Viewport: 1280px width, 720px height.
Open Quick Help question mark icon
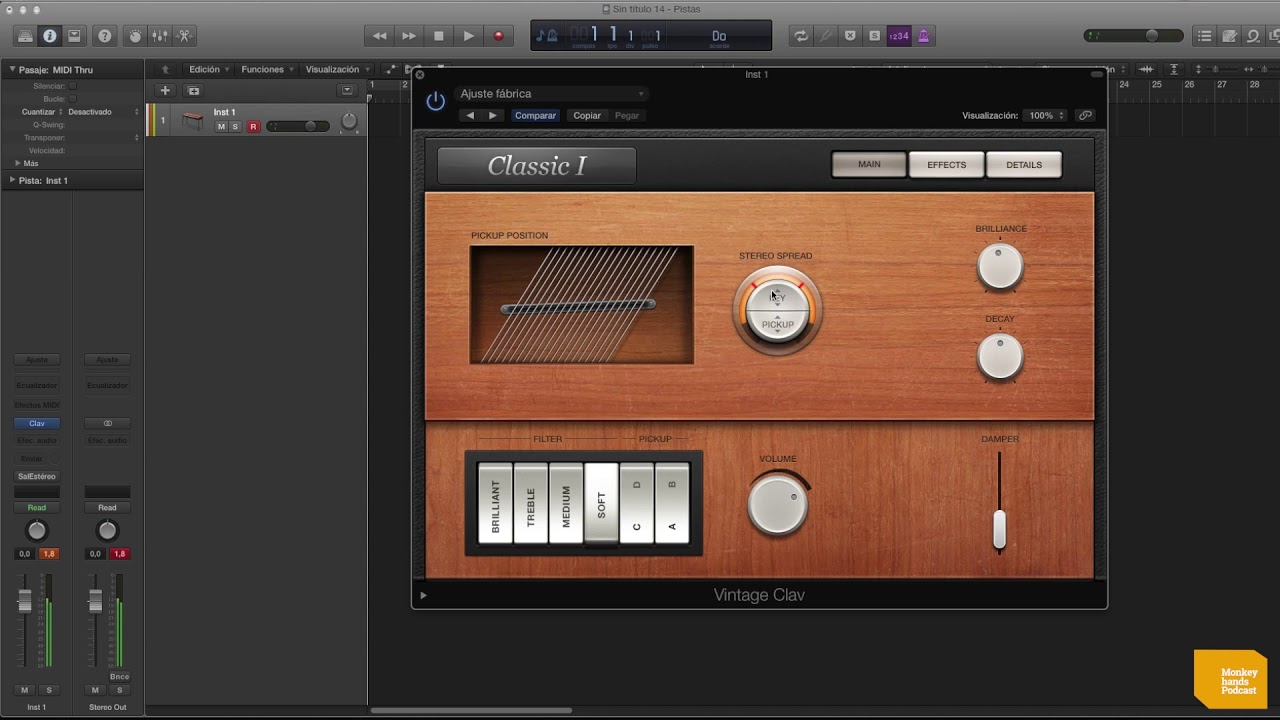[x=104, y=36]
